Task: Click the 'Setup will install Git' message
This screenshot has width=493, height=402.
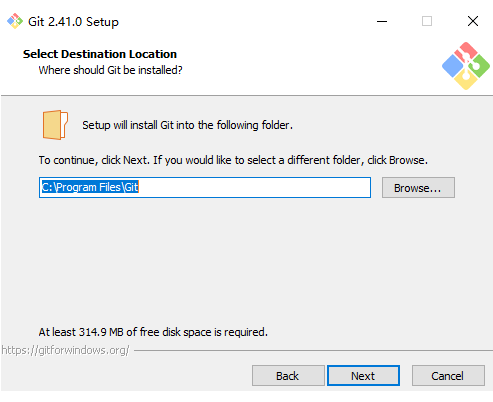Action: (x=187, y=125)
